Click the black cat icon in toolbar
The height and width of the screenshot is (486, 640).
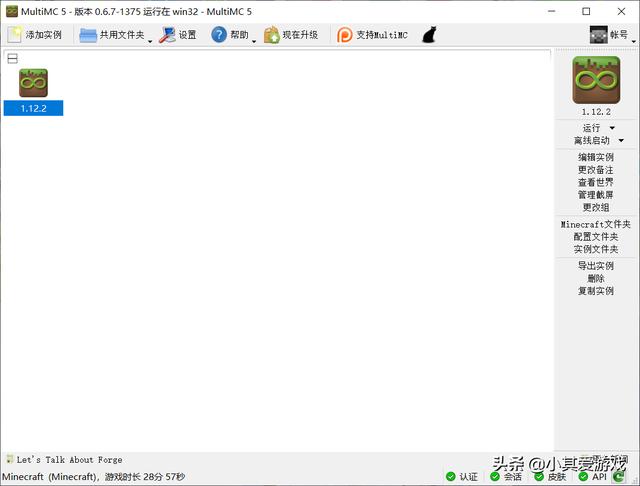click(429, 35)
